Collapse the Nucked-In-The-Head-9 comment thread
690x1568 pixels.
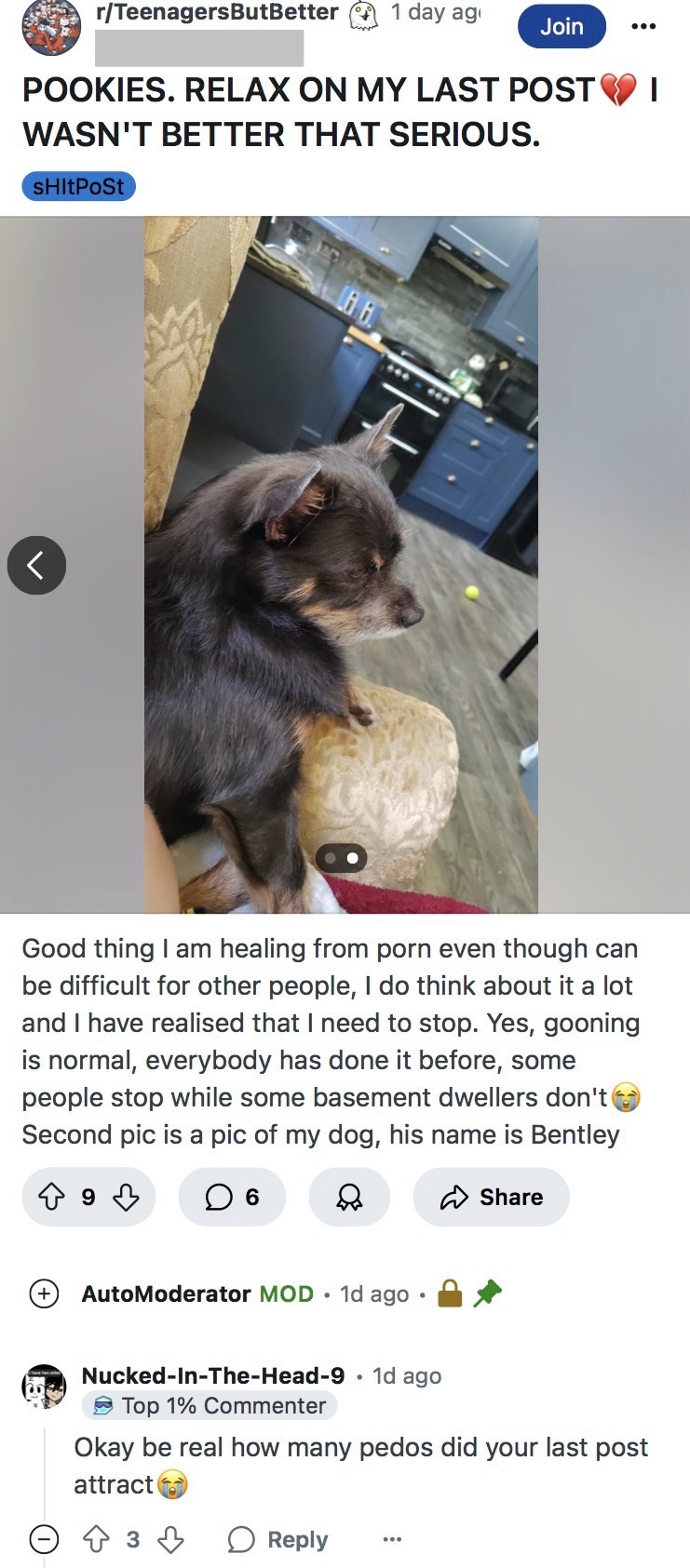coord(44,1539)
